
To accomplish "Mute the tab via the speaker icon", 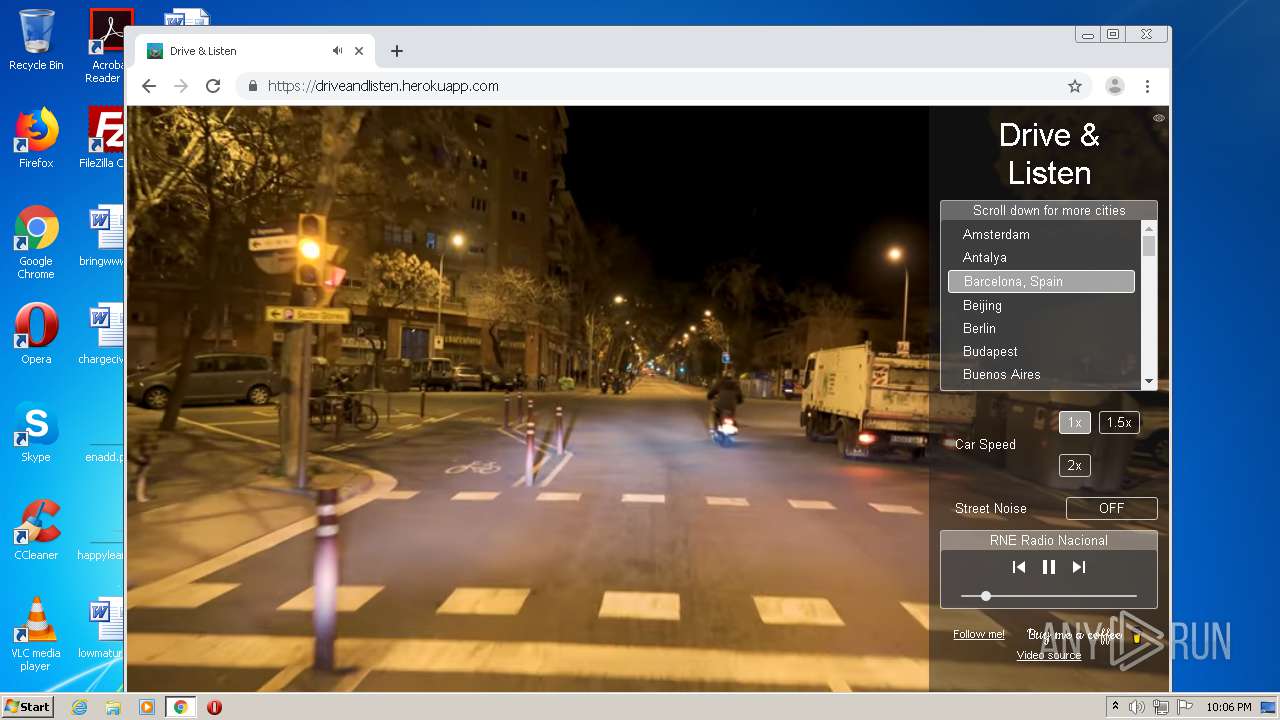I will click(338, 51).
